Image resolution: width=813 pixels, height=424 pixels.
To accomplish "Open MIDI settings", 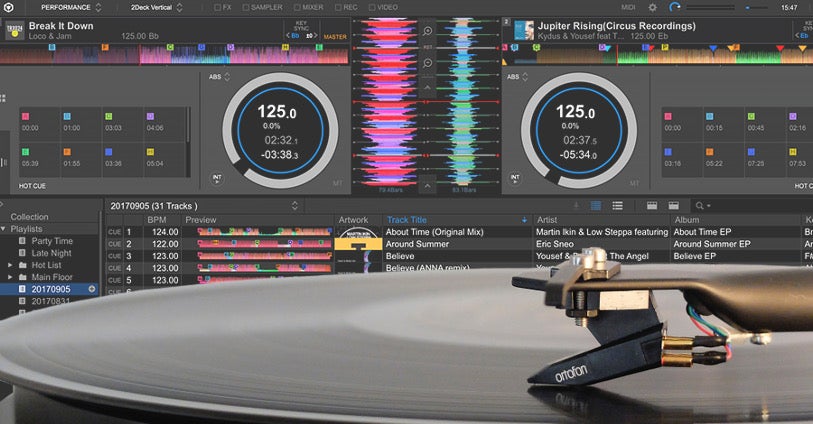I will click(x=628, y=7).
